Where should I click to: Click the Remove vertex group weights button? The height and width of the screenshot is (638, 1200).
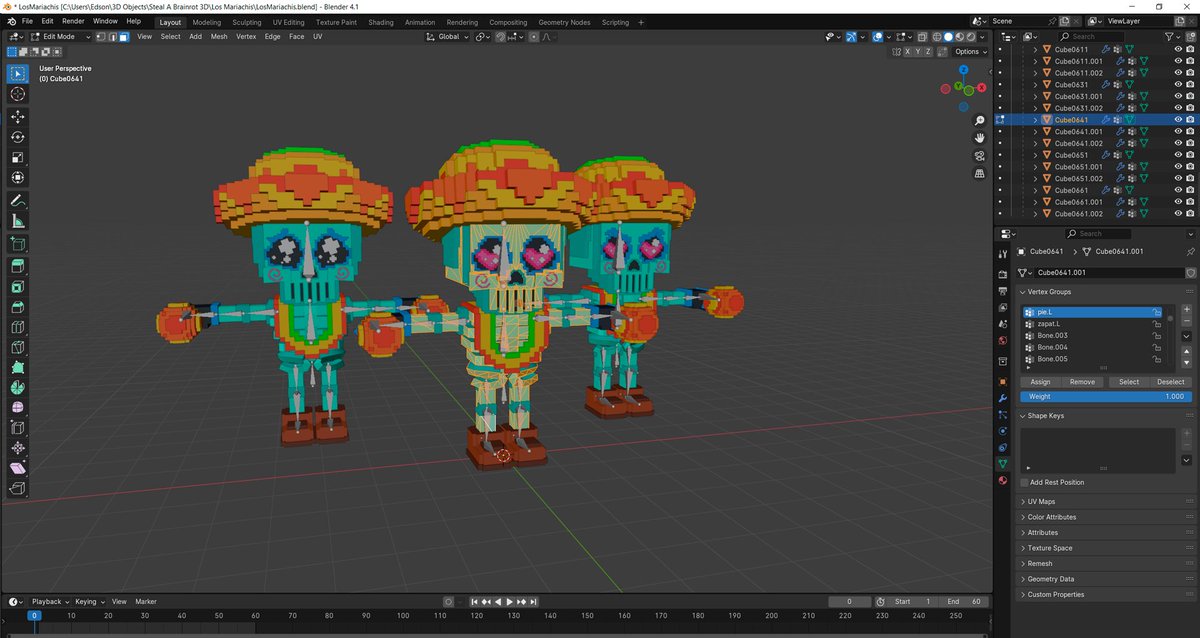(x=1082, y=382)
